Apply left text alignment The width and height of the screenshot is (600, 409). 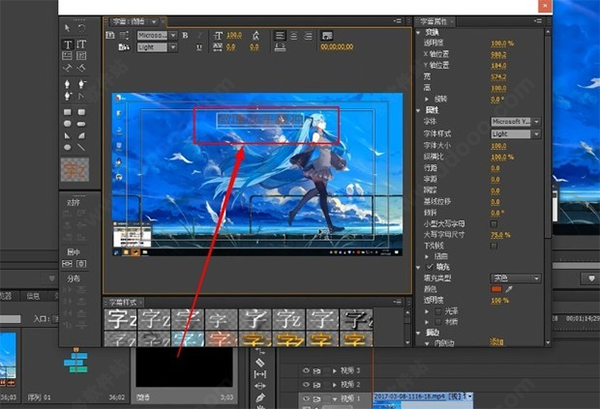280,36
